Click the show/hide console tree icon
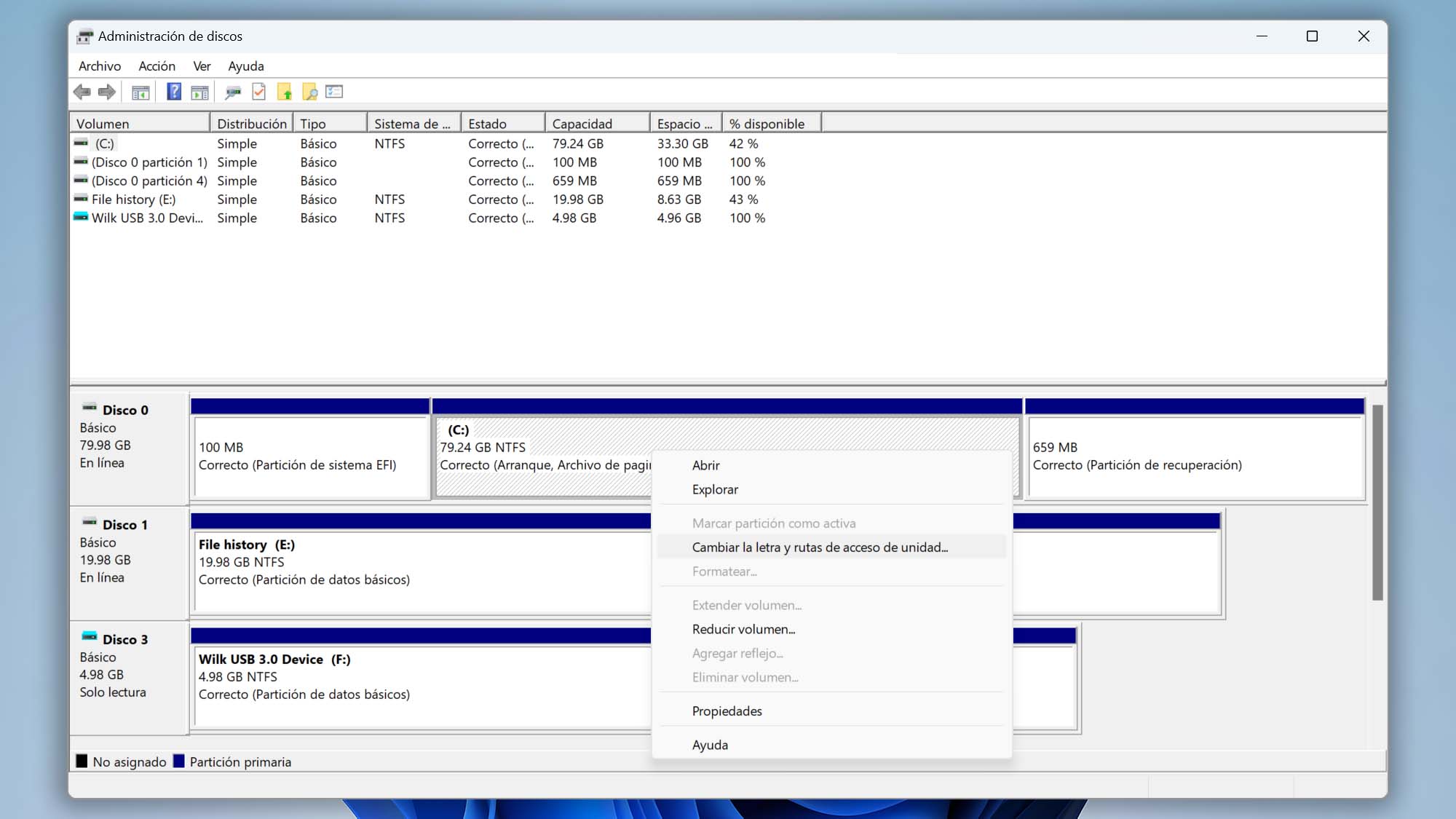 click(141, 92)
